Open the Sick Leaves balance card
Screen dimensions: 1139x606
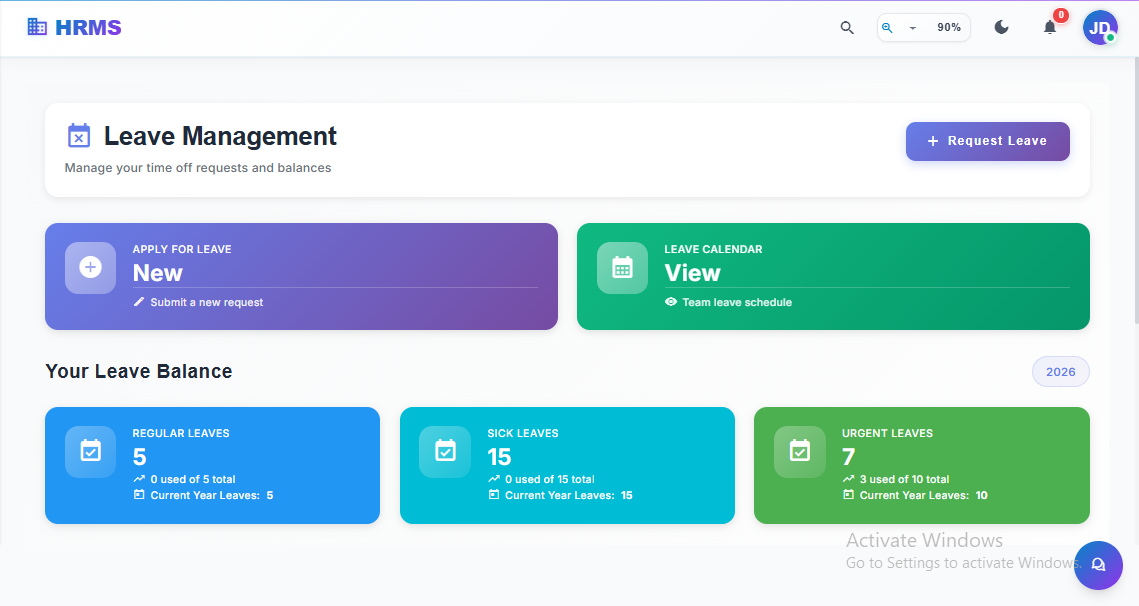pyautogui.click(x=567, y=465)
